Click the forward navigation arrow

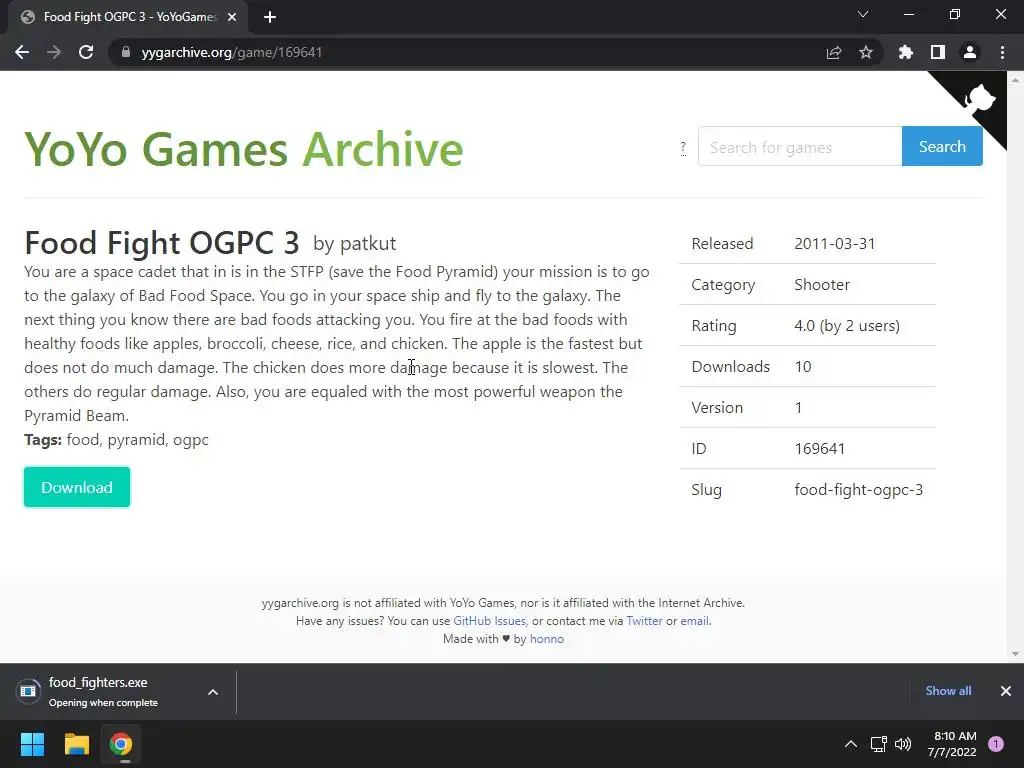click(54, 52)
